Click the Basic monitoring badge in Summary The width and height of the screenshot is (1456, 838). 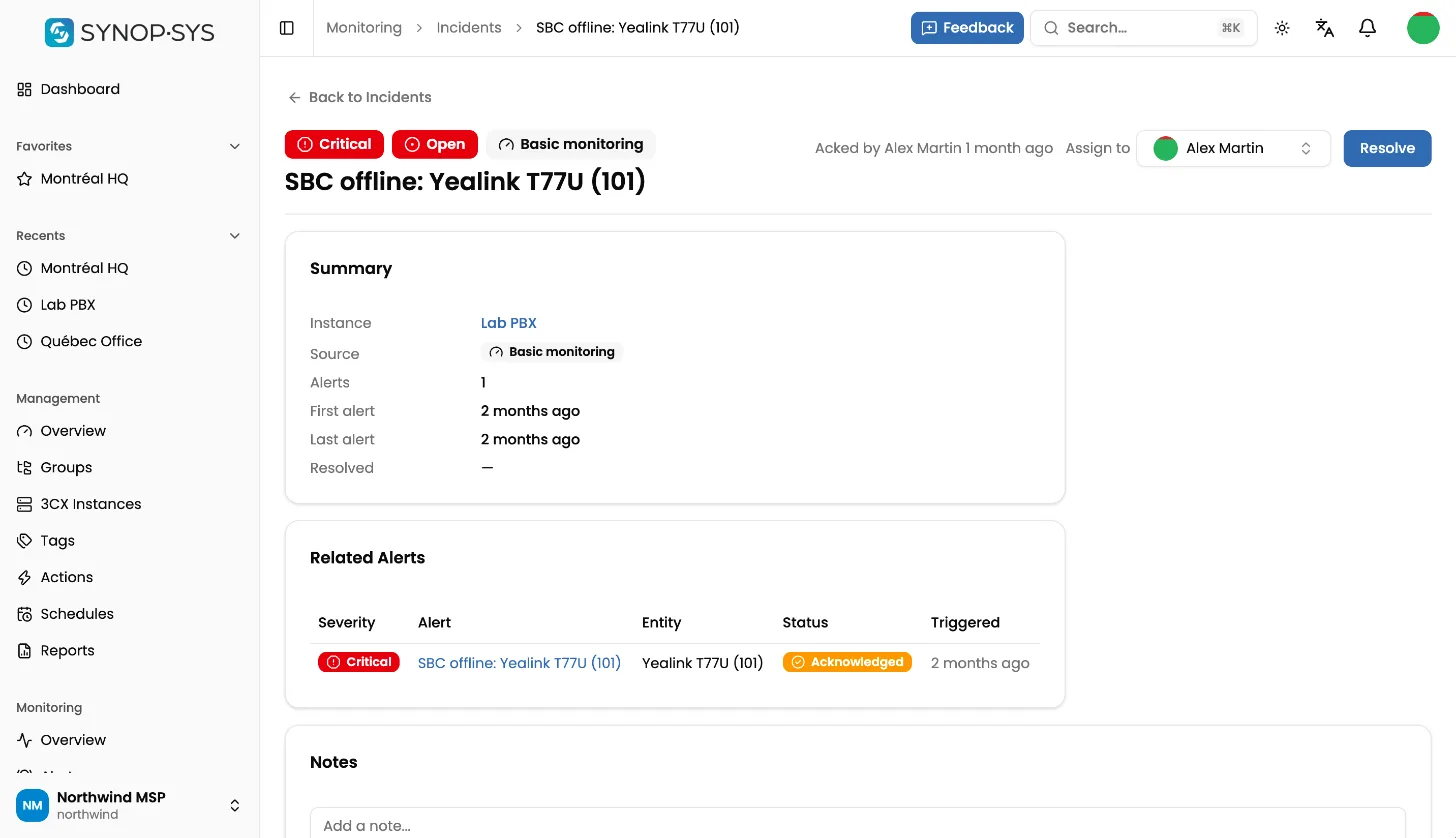coord(552,352)
